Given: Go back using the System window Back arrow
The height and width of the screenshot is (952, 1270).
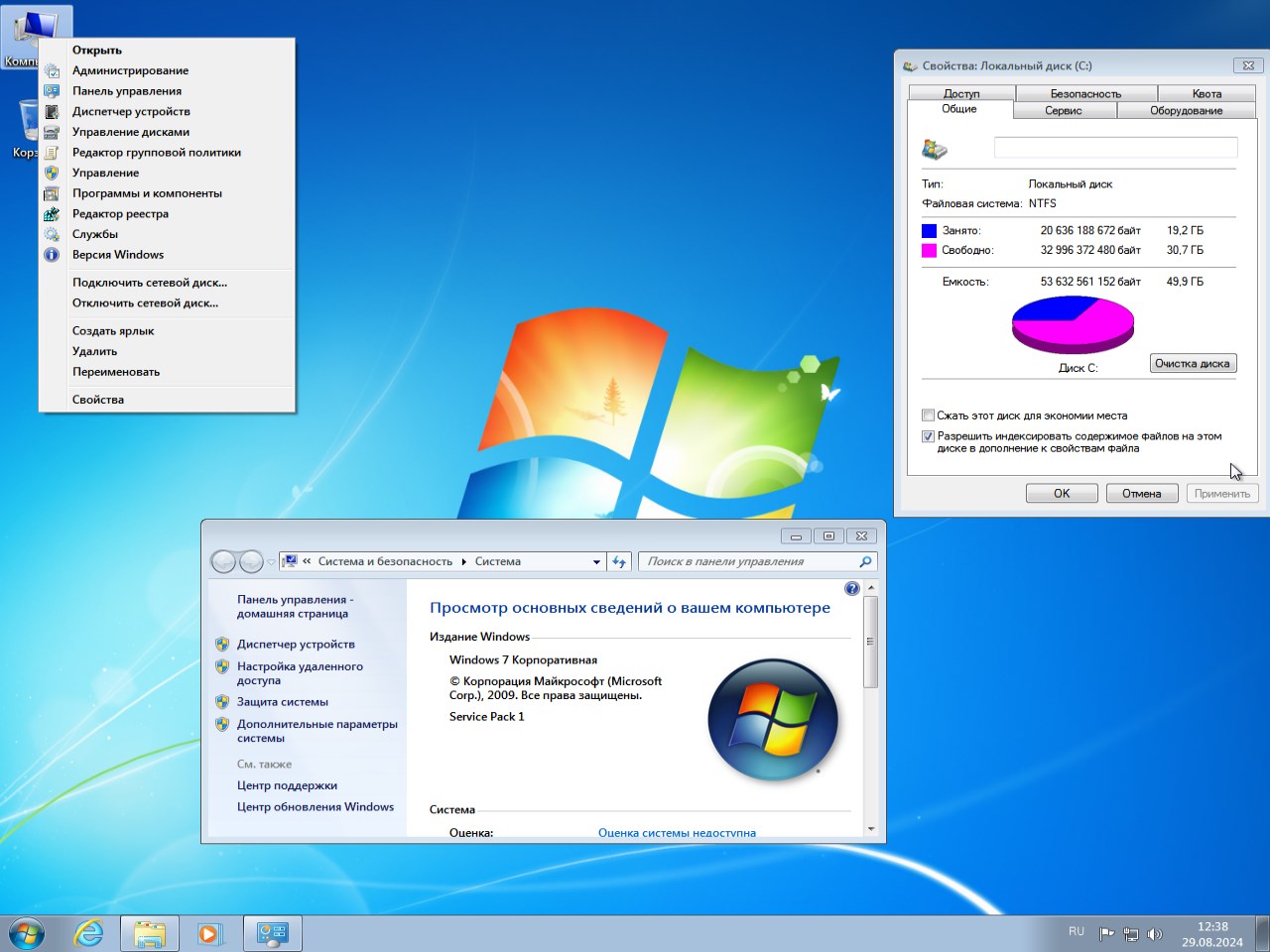Looking at the screenshot, I should click(224, 561).
